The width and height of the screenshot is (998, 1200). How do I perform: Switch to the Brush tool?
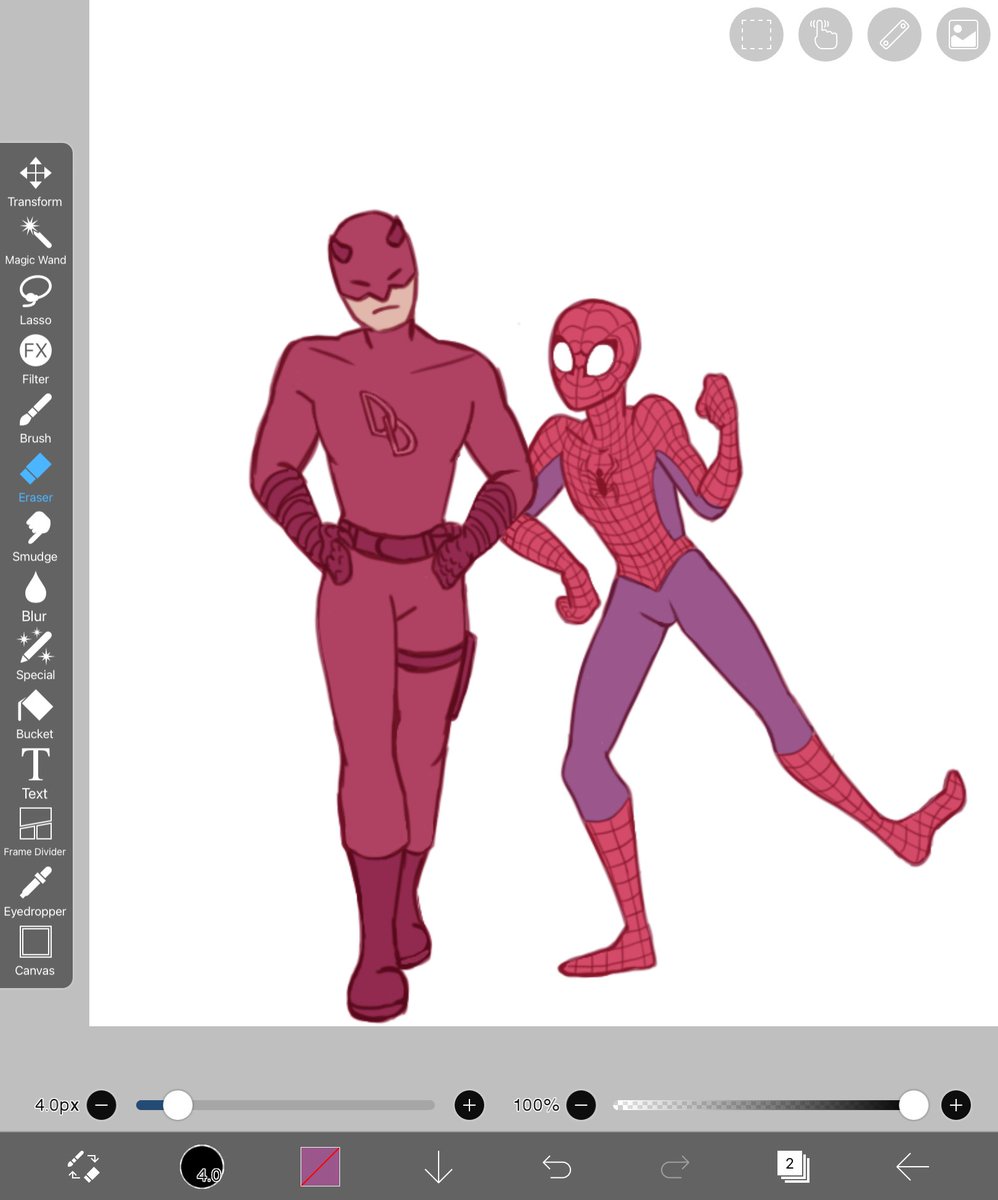pyautogui.click(x=35, y=419)
